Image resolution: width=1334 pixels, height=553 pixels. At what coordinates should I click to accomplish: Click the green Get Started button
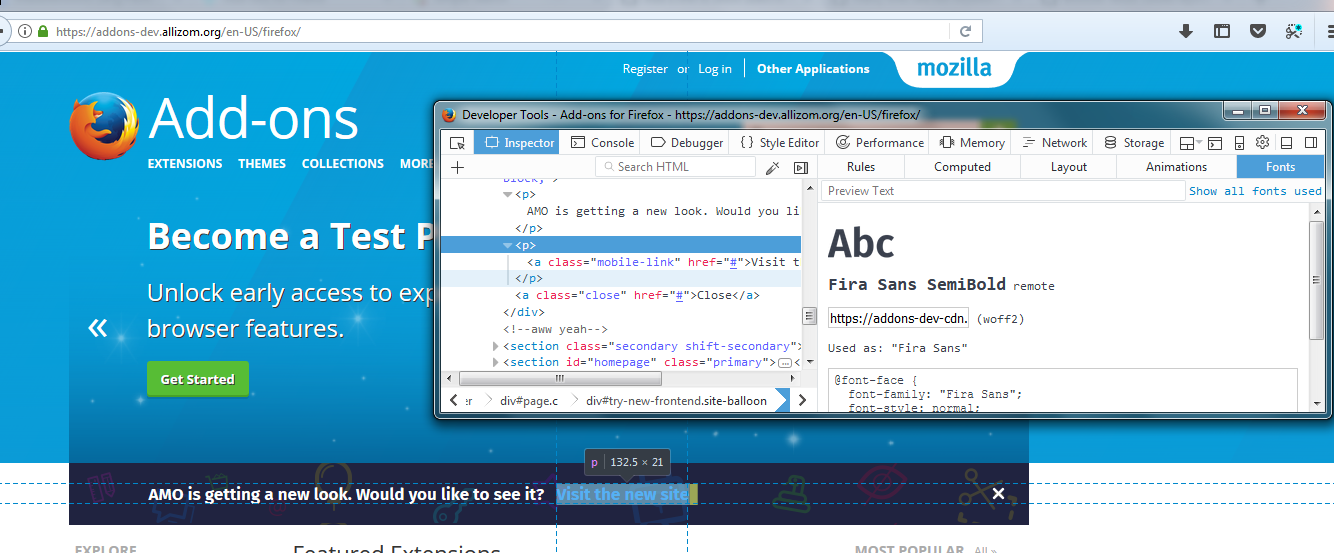point(198,379)
